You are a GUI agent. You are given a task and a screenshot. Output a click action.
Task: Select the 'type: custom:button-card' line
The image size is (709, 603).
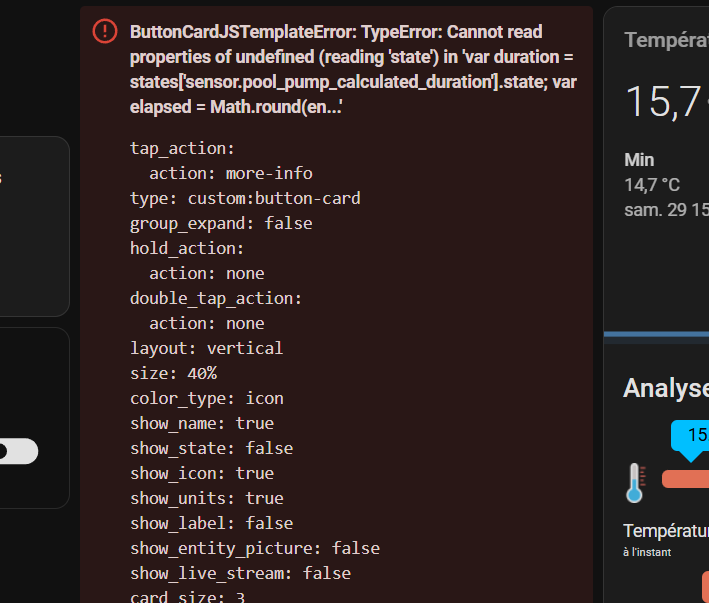point(245,198)
